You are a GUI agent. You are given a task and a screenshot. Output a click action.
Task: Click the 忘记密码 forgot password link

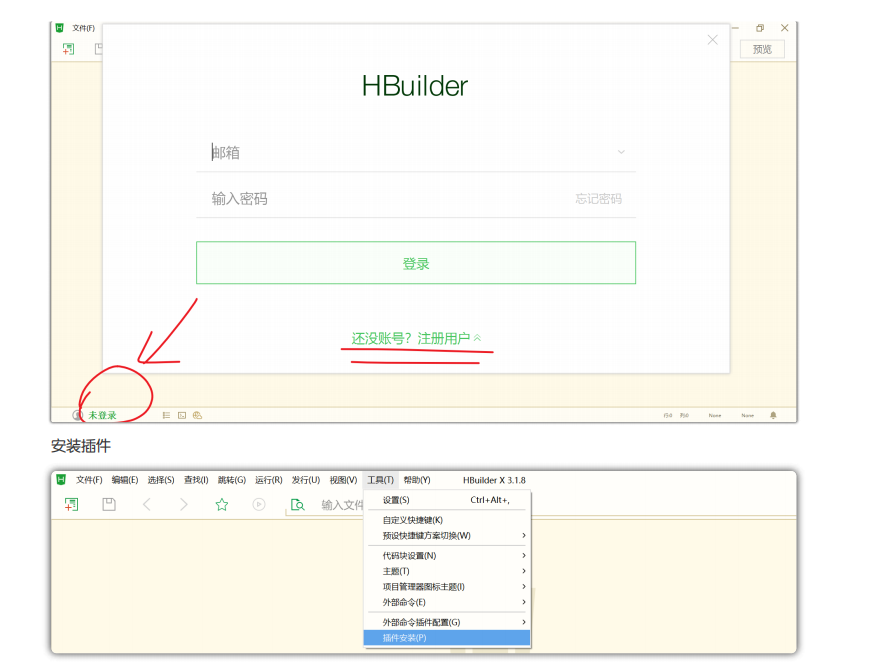[598, 198]
